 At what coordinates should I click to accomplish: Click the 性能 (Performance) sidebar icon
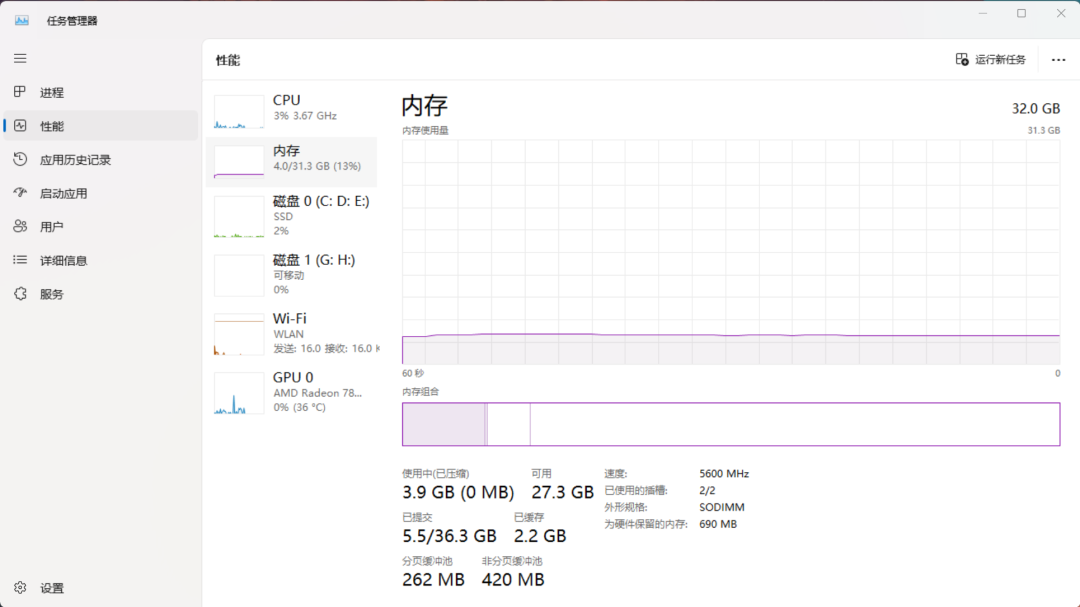[20, 125]
